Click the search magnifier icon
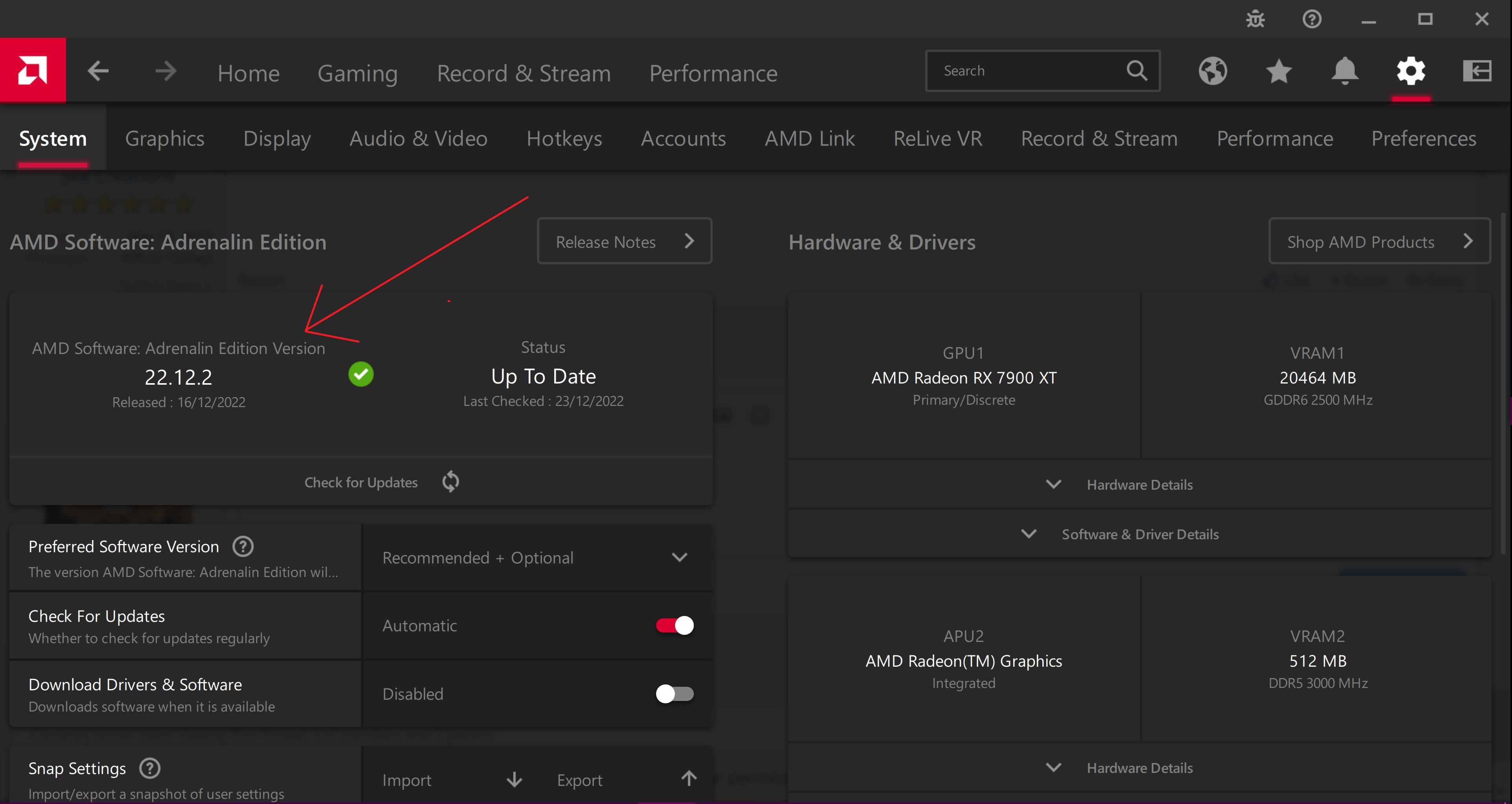1512x804 pixels. coord(1137,70)
